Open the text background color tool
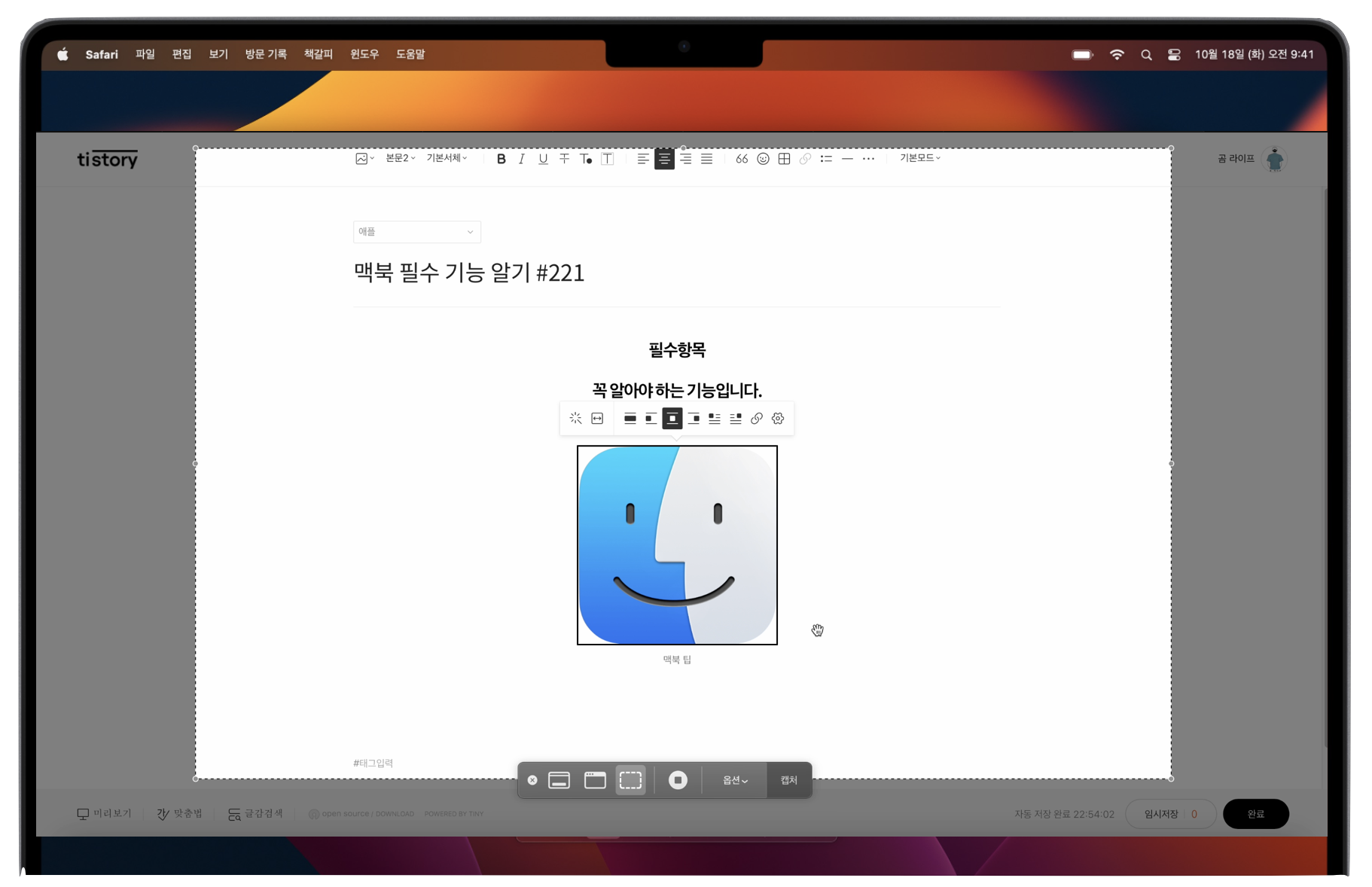The image size is (1372, 887). [608, 159]
